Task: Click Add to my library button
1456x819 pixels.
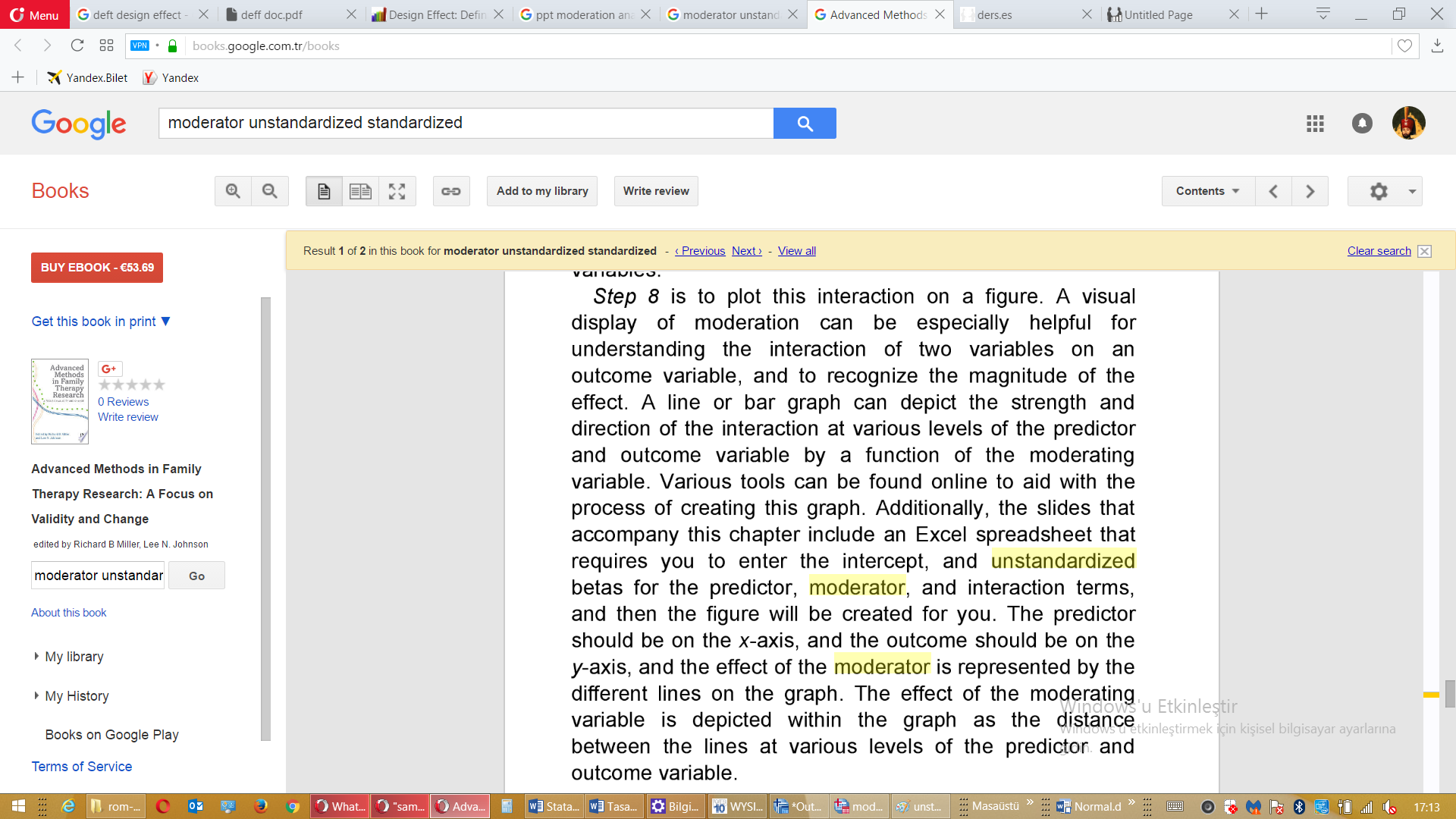Action: coord(542,191)
